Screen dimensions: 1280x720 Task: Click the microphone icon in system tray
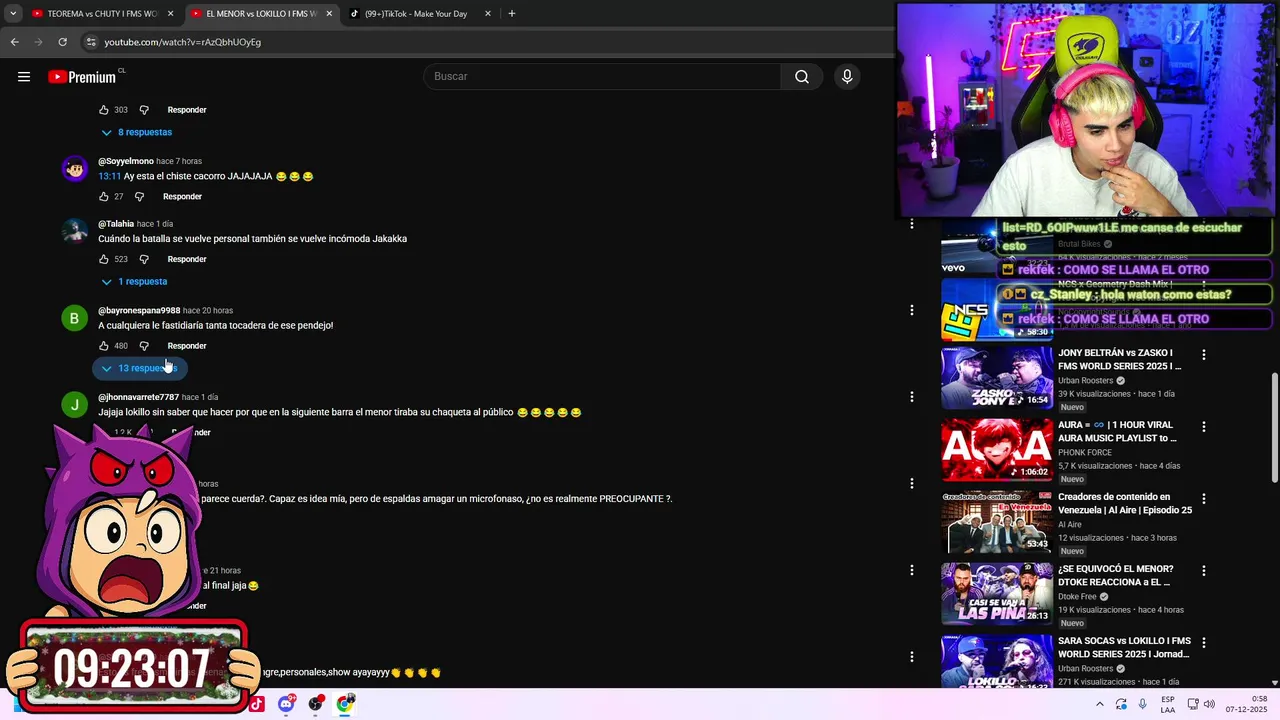(x=1142, y=705)
